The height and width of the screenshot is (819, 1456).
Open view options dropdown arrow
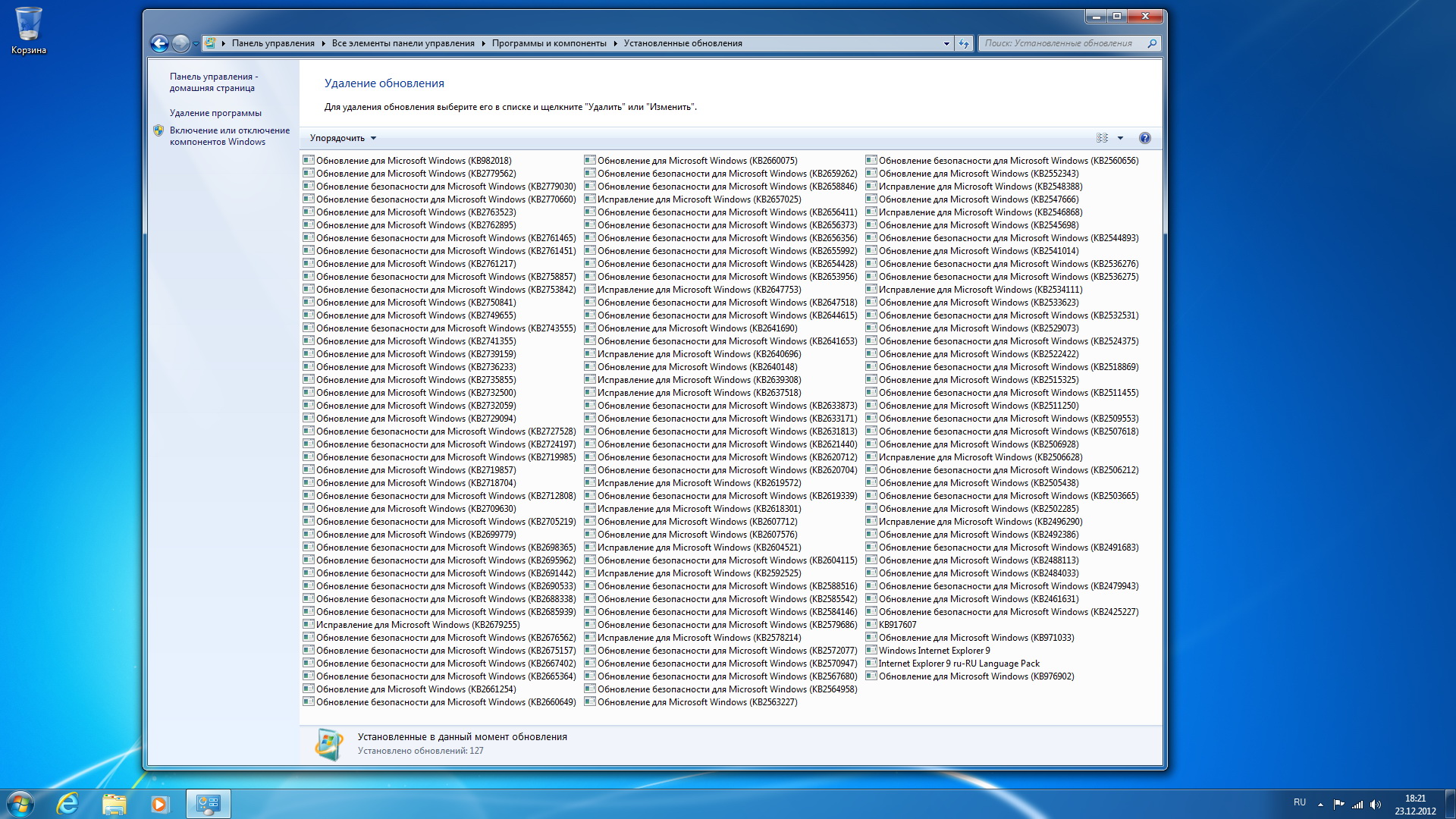click(1120, 138)
